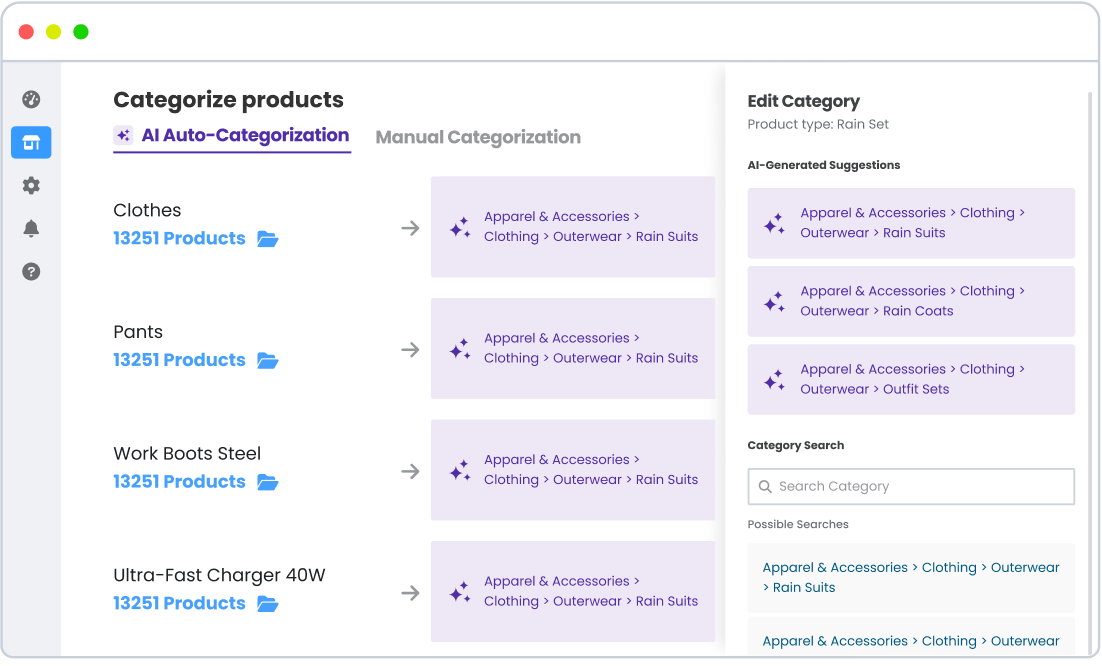Click the folder icon under Ultra-Fast Charger 40W

click(x=268, y=604)
